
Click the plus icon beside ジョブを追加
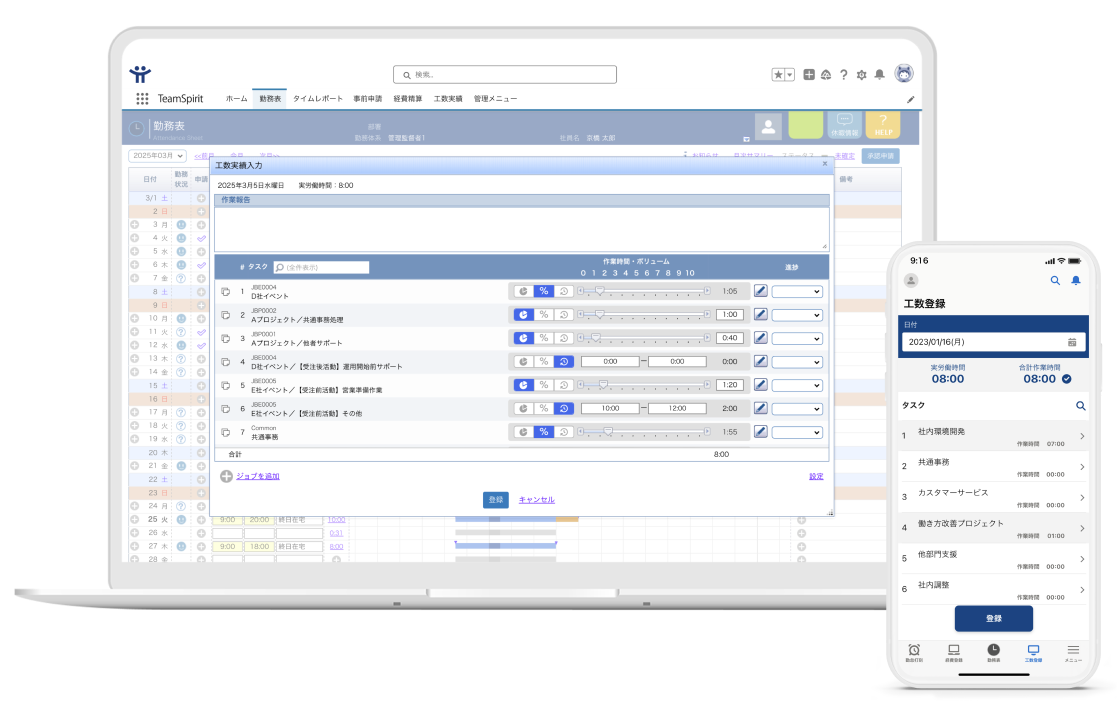pos(226,476)
